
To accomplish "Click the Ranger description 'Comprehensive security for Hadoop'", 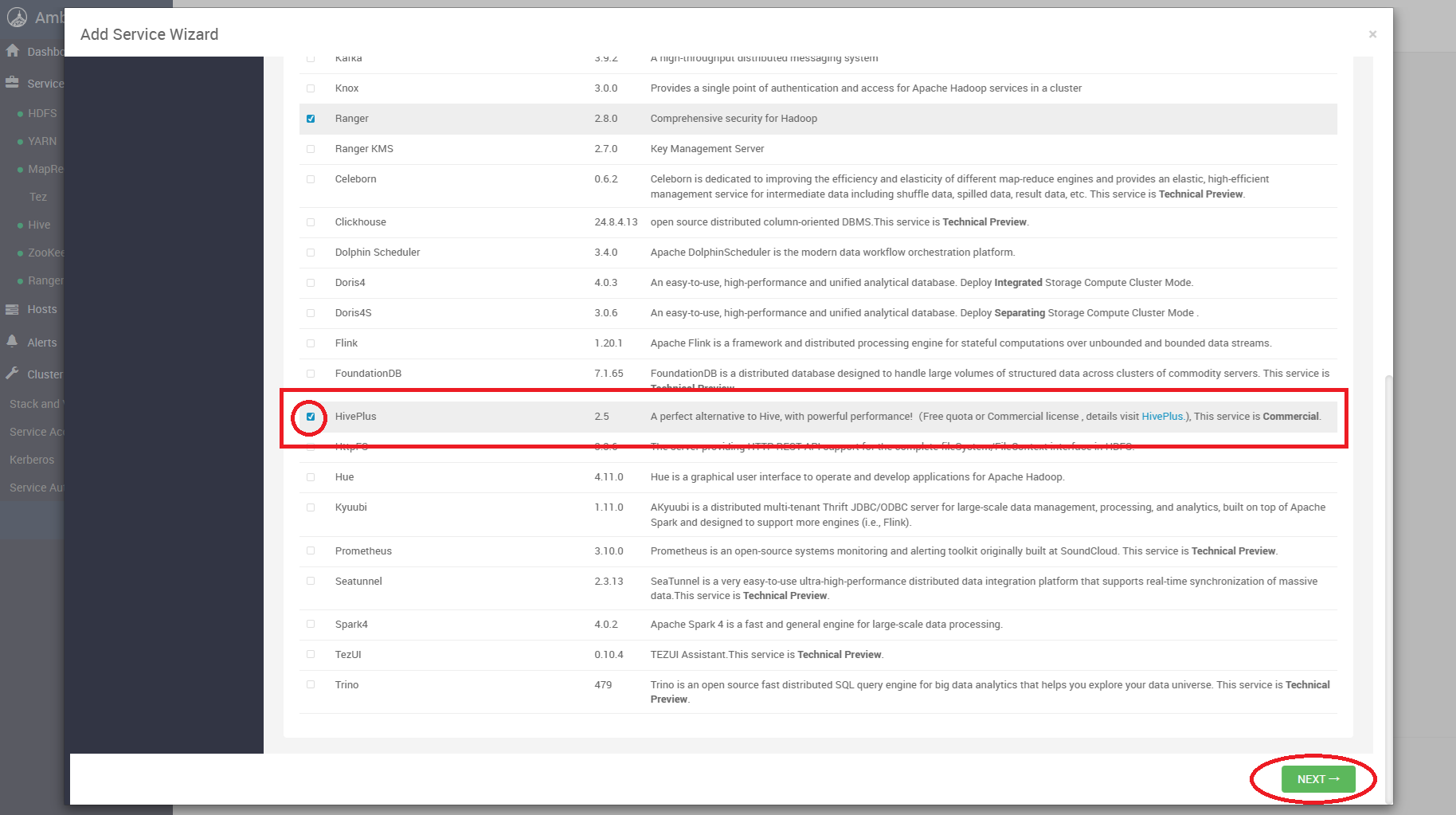I will pos(734,119).
